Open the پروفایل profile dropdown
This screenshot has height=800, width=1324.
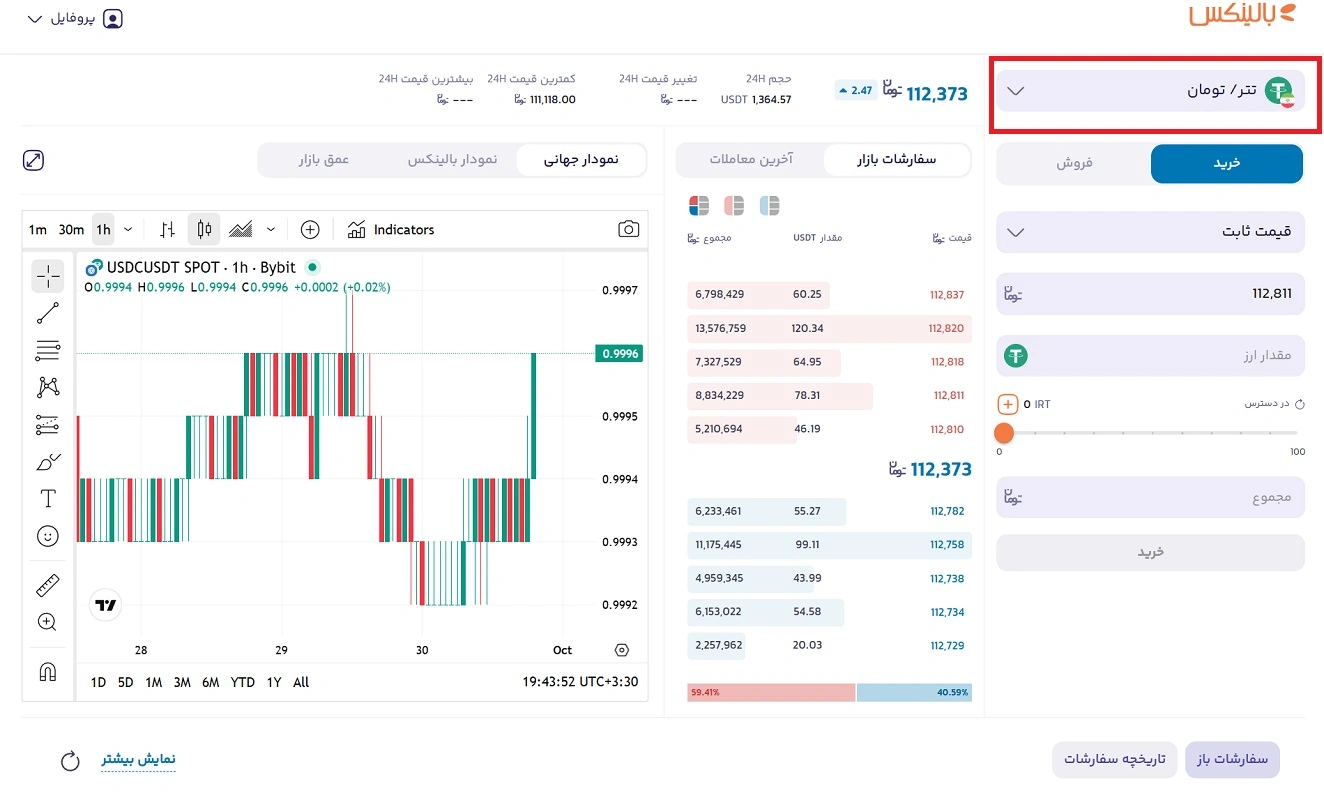click(75, 19)
